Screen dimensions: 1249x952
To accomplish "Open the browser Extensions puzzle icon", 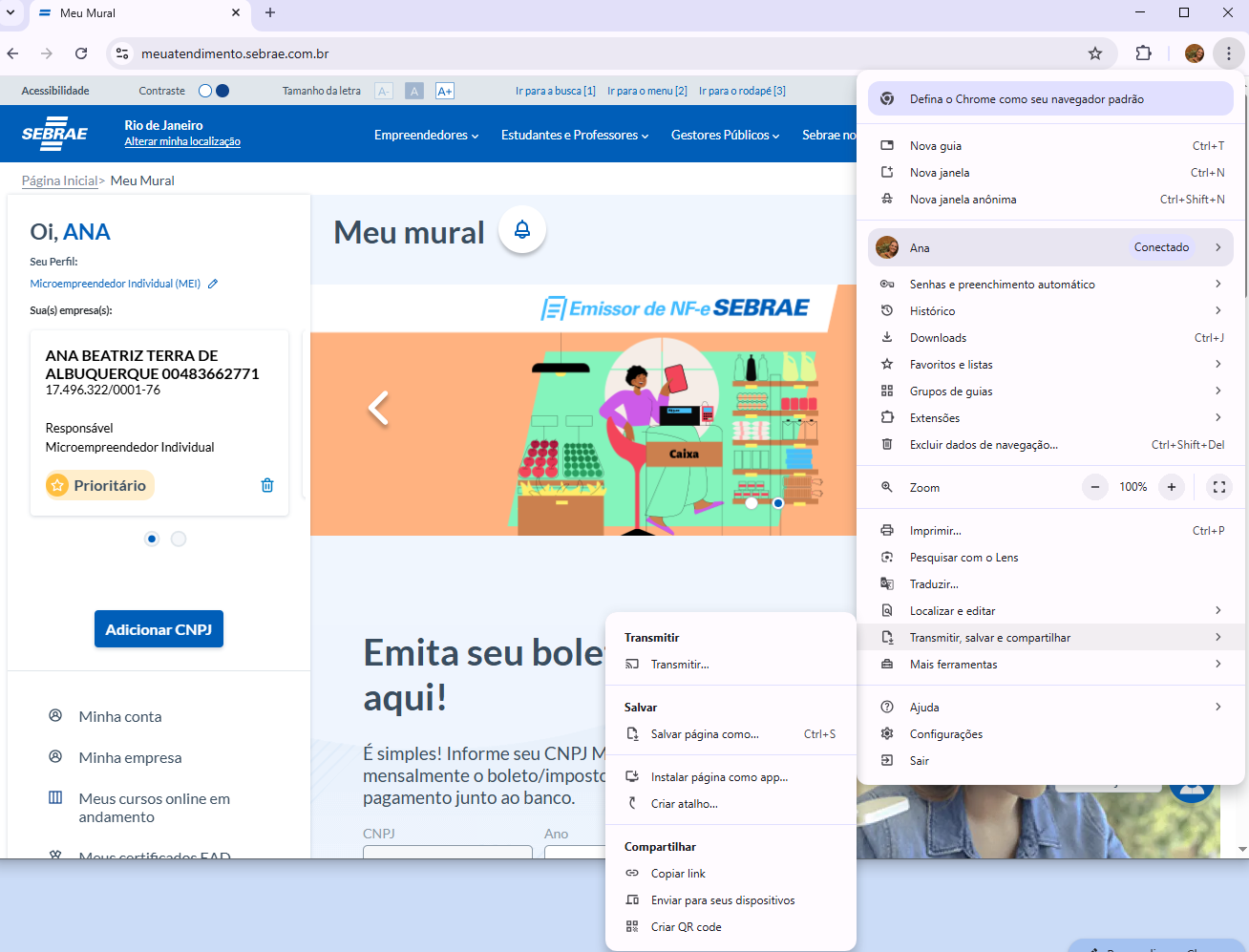I will [1143, 53].
